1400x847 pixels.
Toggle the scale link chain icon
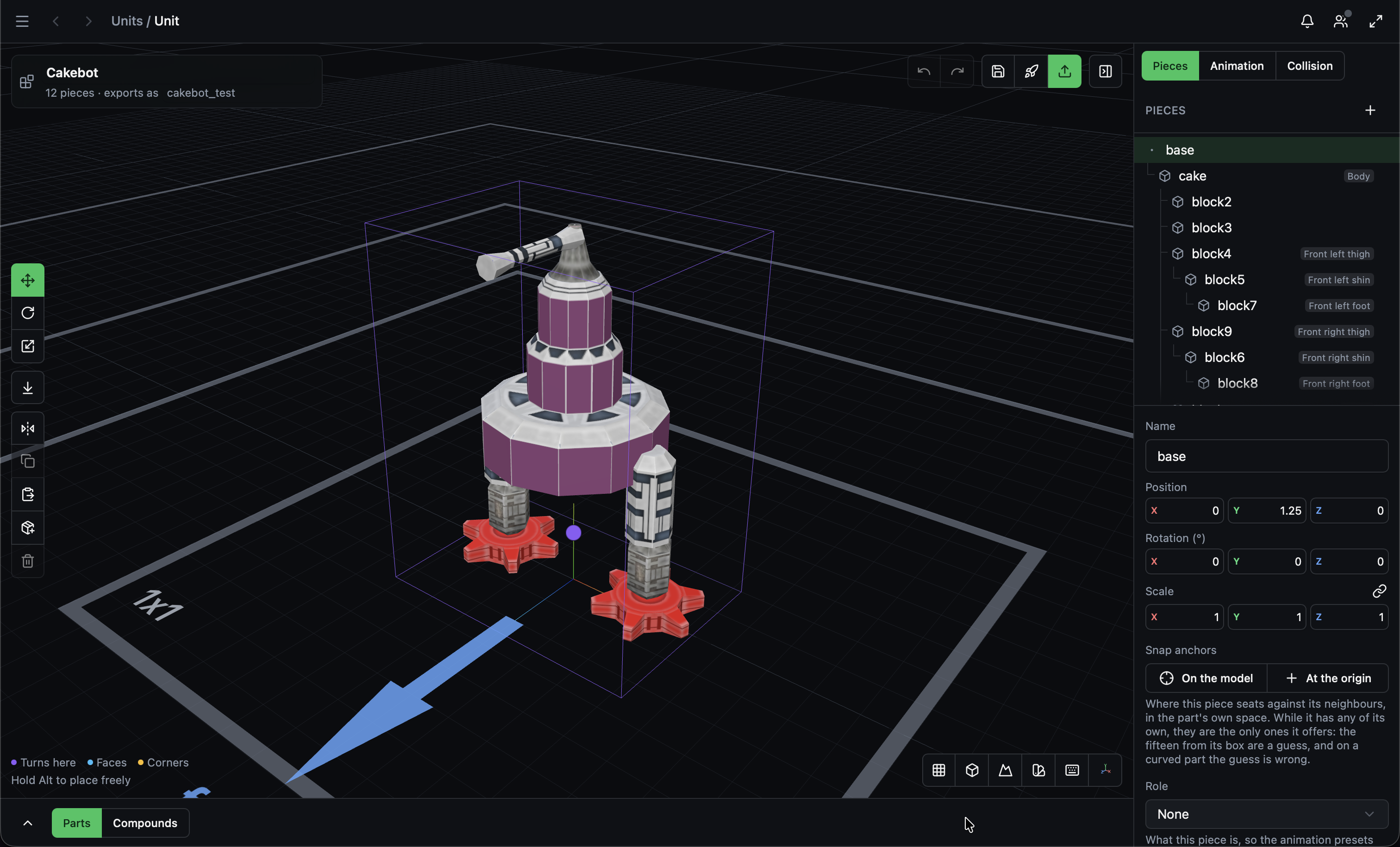click(1379, 592)
